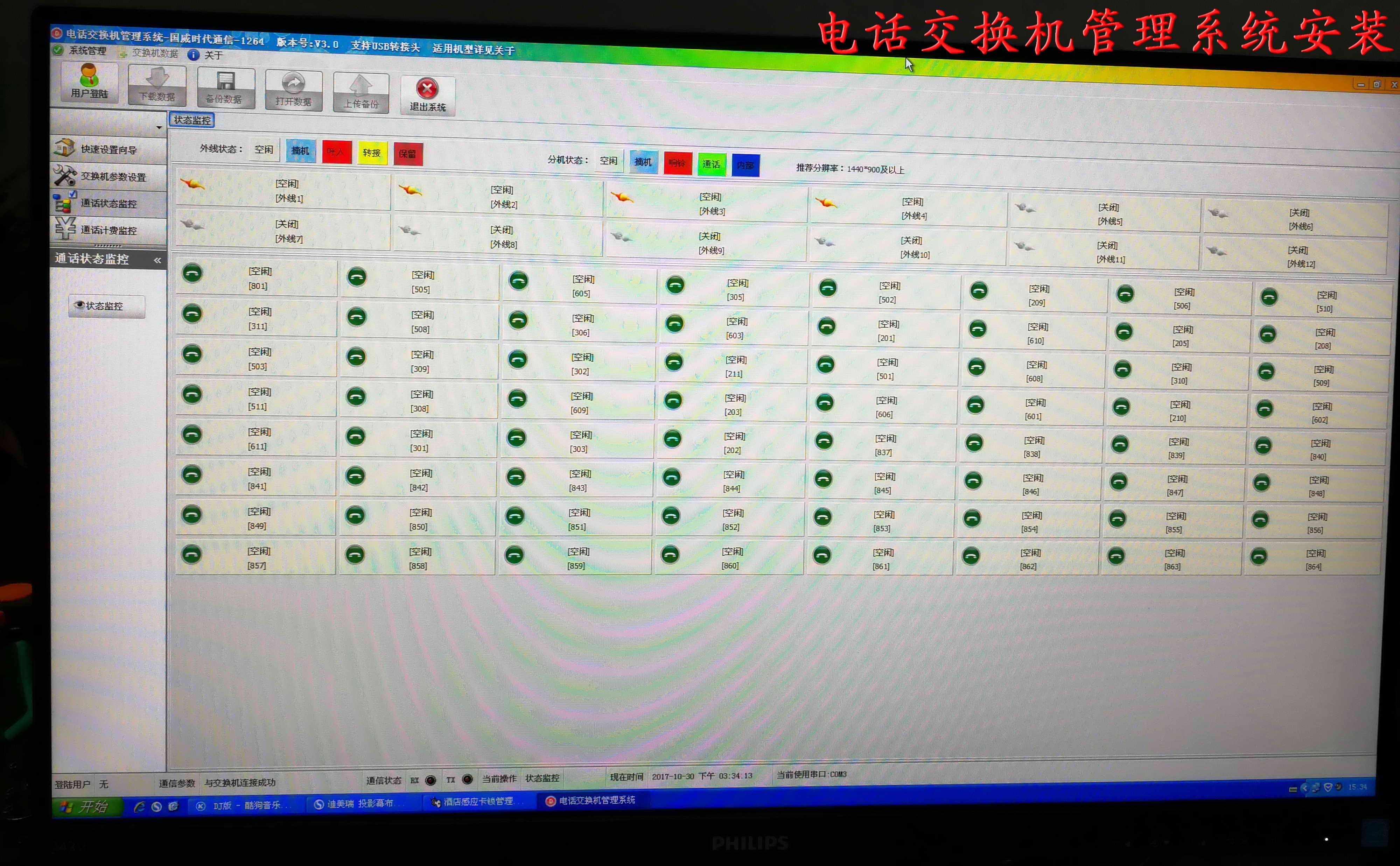The height and width of the screenshot is (866, 1400).
Task: Collapse the 通话状态监控 side panel
Action: [157, 260]
